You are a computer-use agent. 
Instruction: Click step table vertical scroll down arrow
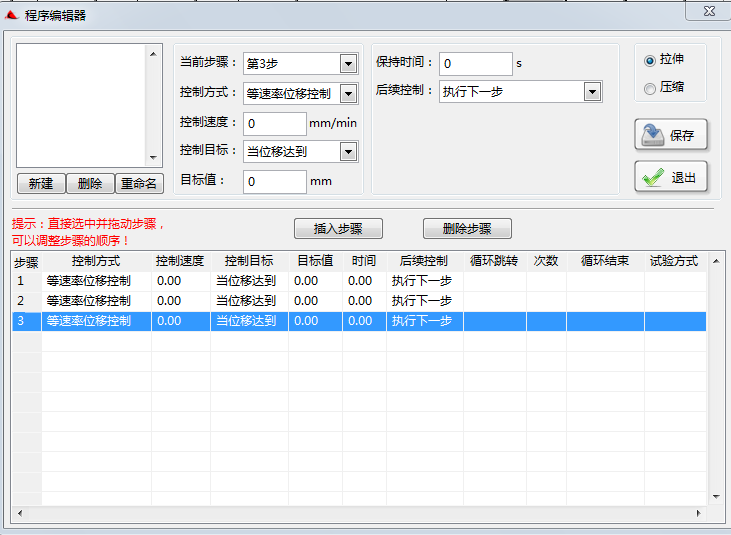[x=716, y=497]
